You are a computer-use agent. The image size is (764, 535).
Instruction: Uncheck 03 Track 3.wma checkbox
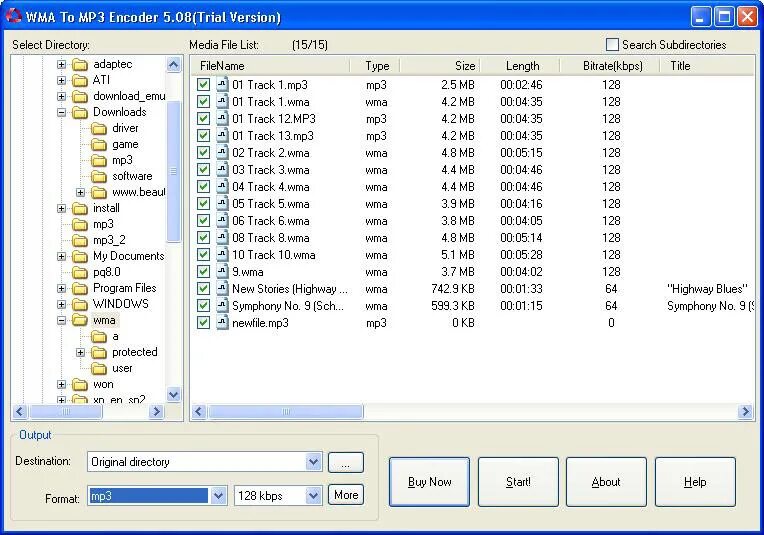203,170
